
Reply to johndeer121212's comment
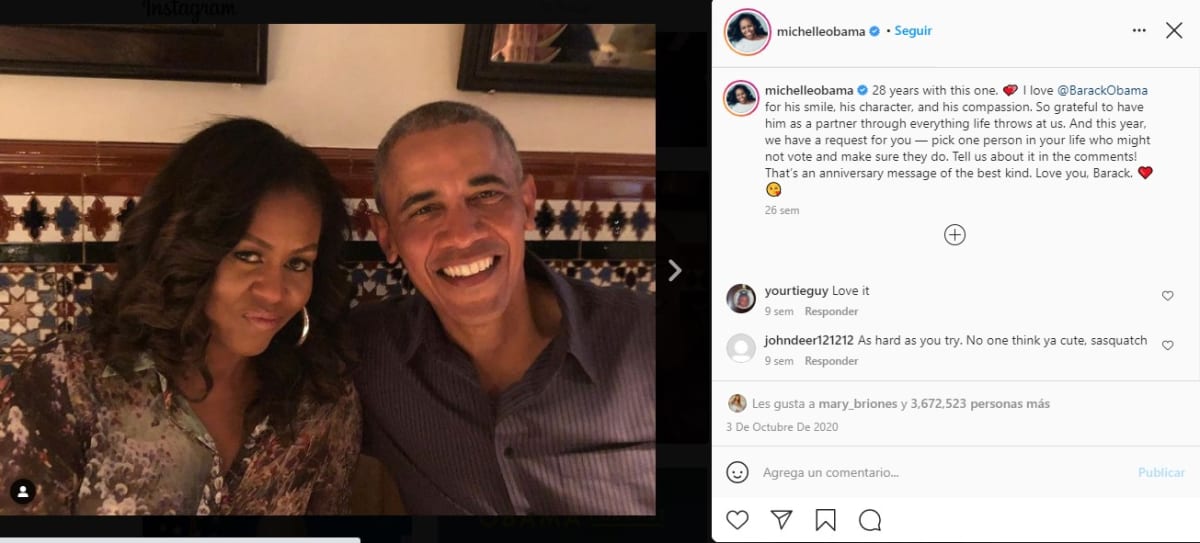[x=831, y=361]
